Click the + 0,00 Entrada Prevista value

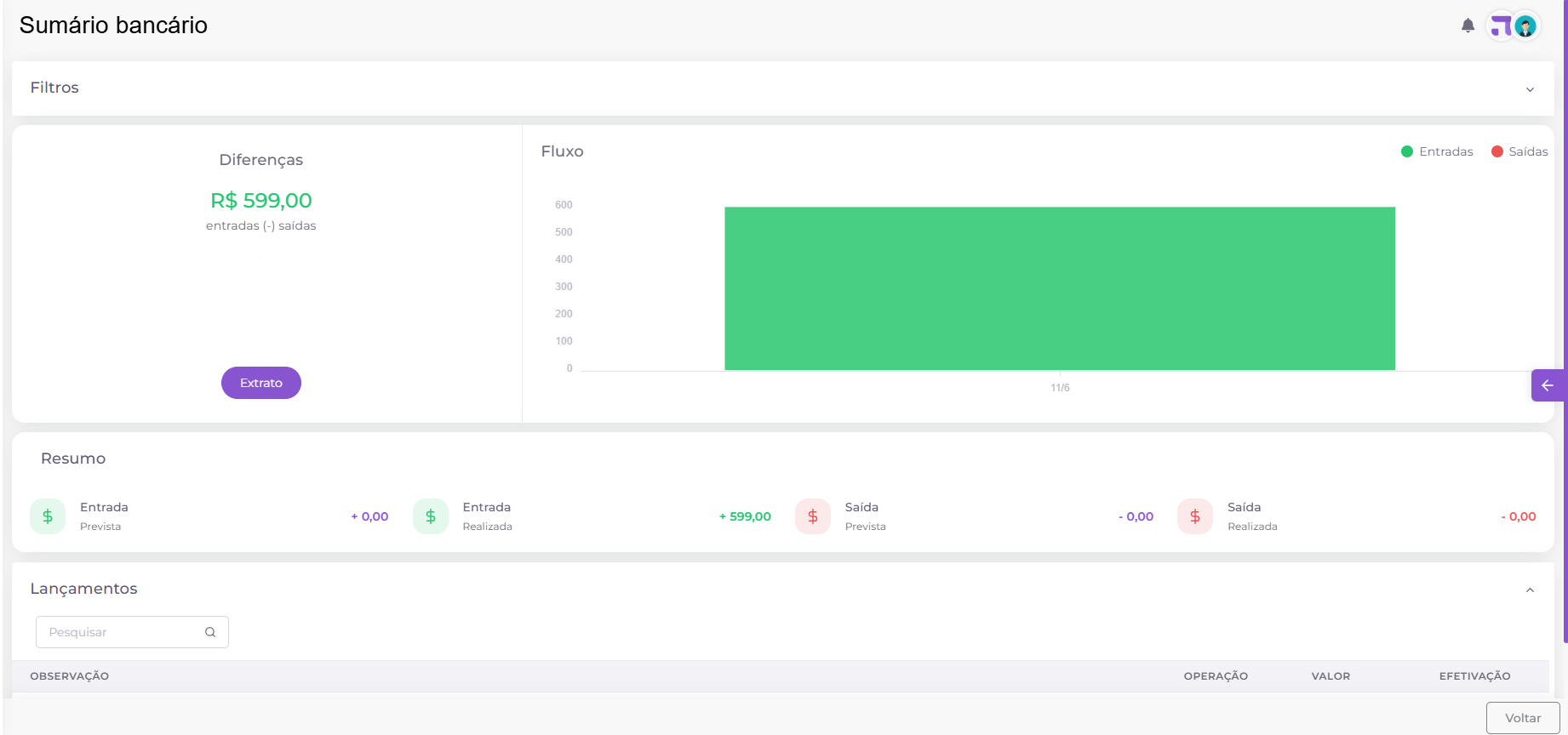[x=369, y=516]
